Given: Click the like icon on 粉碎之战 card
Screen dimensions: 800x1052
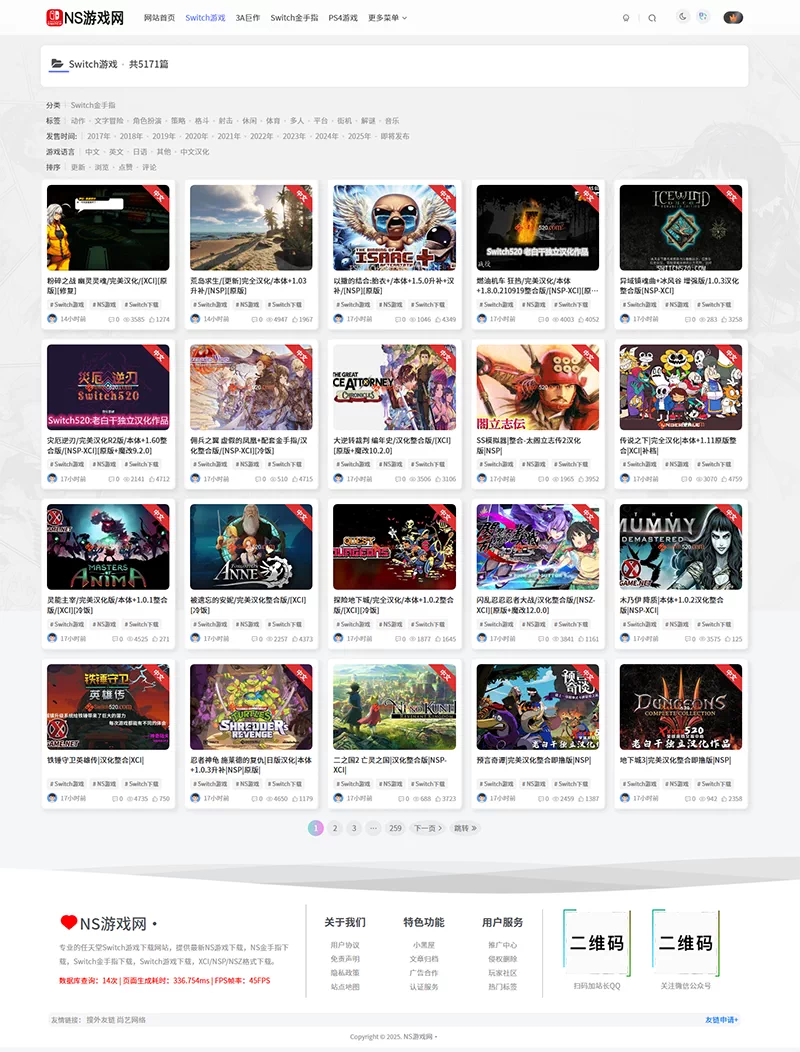Looking at the screenshot, I should coord(152,319).
